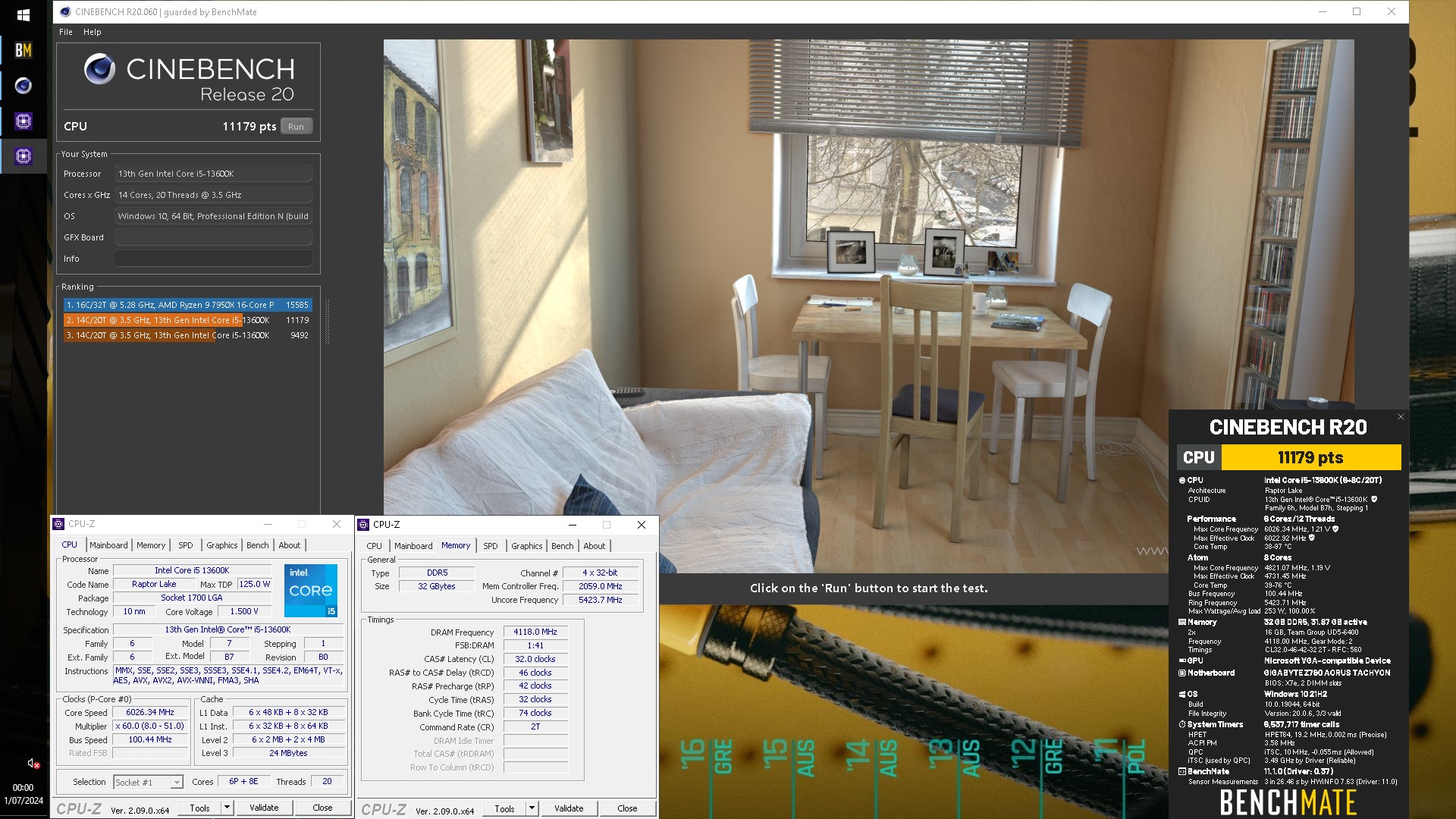The width and height of the screenshot is (1456, 819).
Task: Click the Mem Controller Freq value 2059.0 MHz
Action: click(x=601, y=587)
